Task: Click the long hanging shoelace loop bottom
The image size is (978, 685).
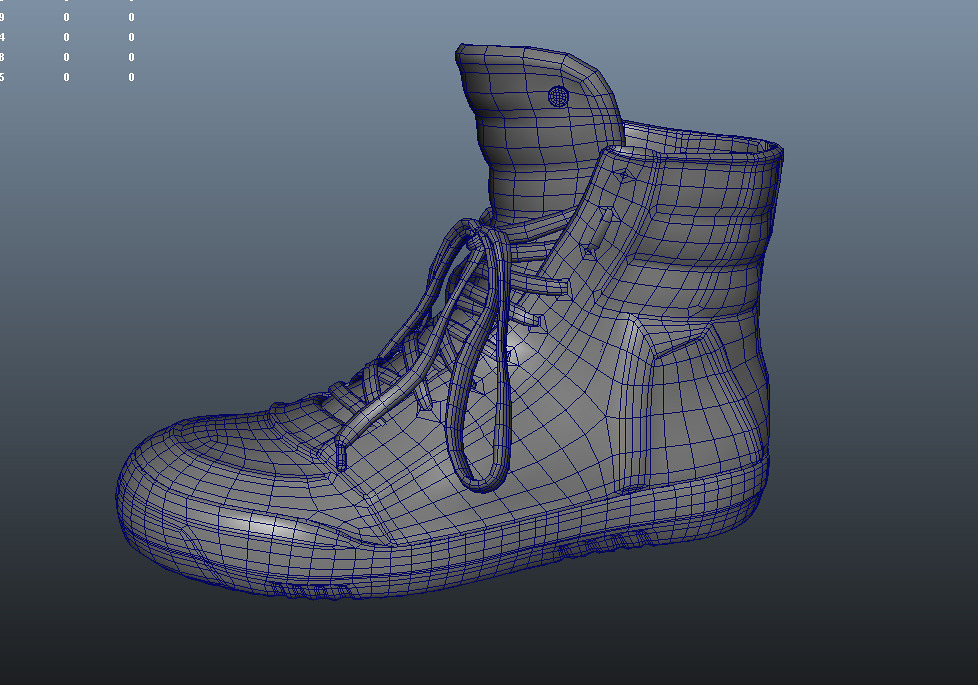Action: tap(484, 480)
